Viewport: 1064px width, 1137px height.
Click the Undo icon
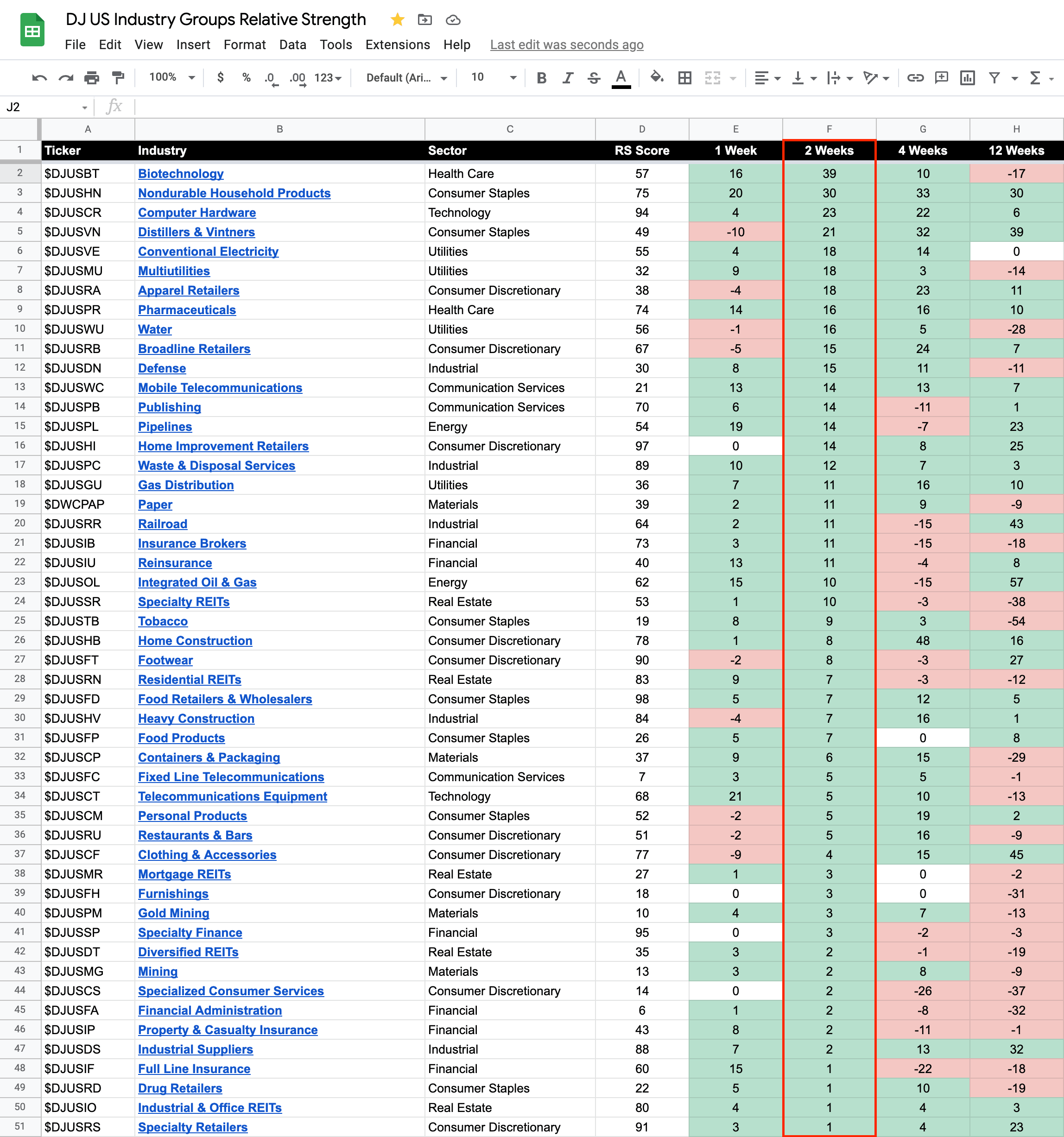pos(39,78)
